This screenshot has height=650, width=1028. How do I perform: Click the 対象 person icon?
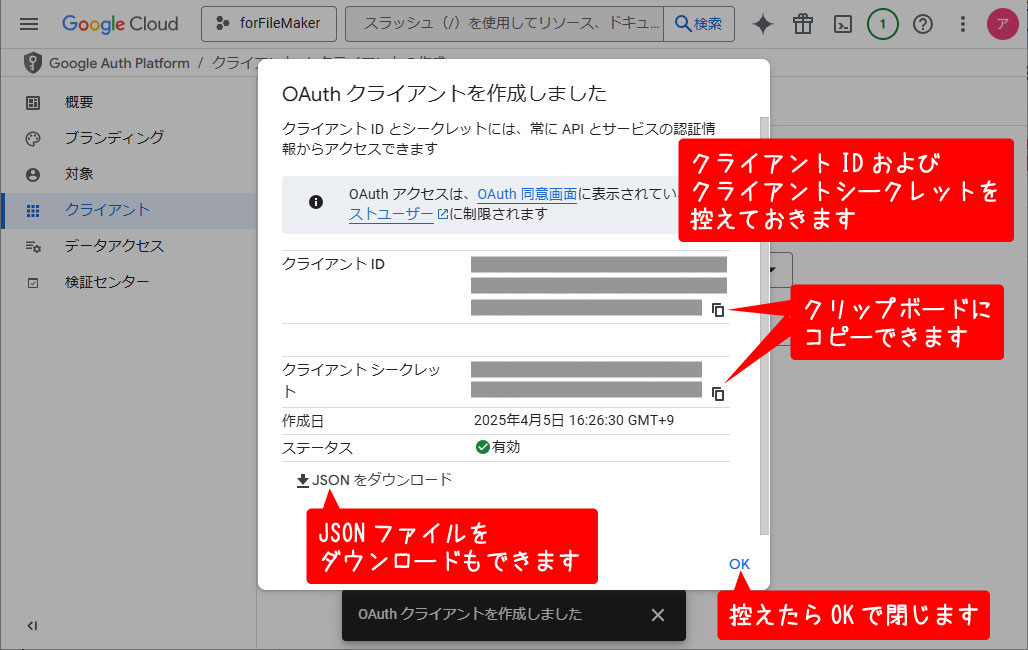33,174
